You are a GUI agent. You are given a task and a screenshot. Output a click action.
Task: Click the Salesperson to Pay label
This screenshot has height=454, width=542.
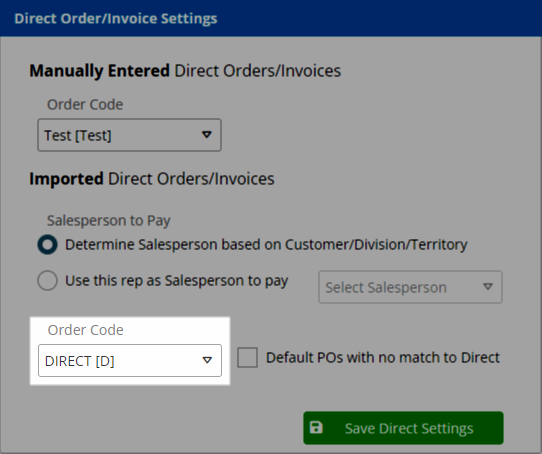coord(109,221)
